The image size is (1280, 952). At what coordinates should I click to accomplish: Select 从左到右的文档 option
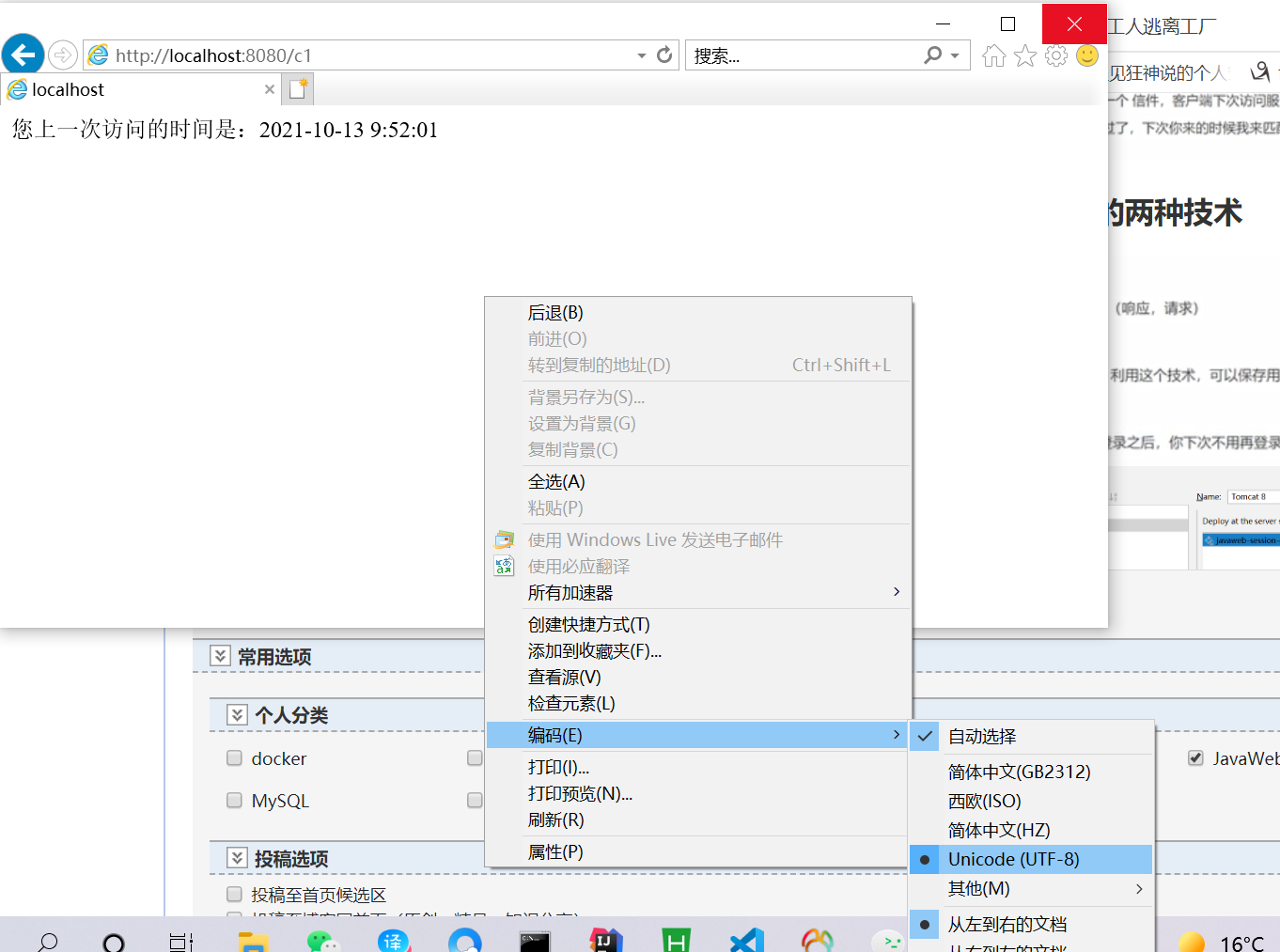[x=1031, y=924]
